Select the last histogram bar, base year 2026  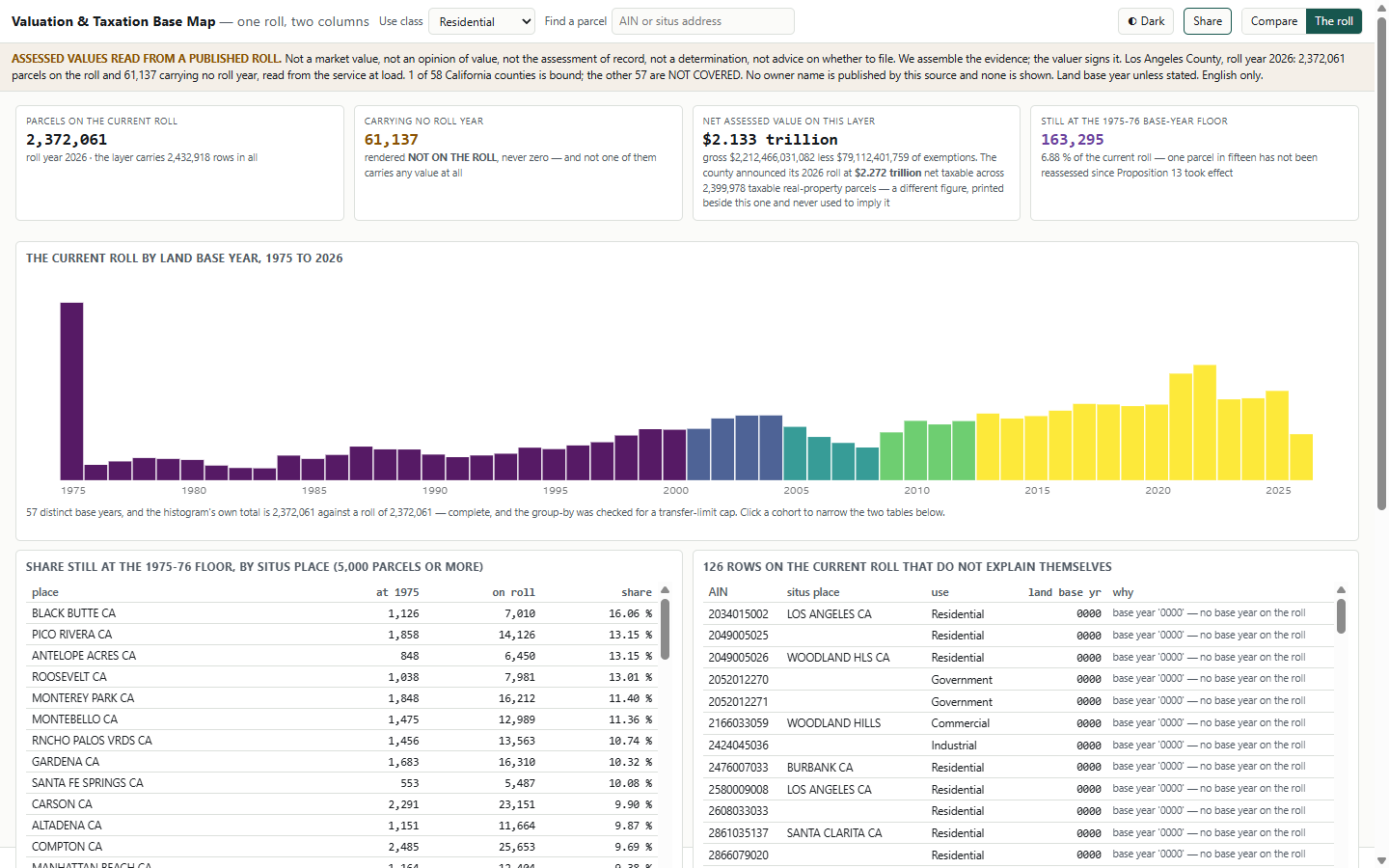click(1301, 457)
